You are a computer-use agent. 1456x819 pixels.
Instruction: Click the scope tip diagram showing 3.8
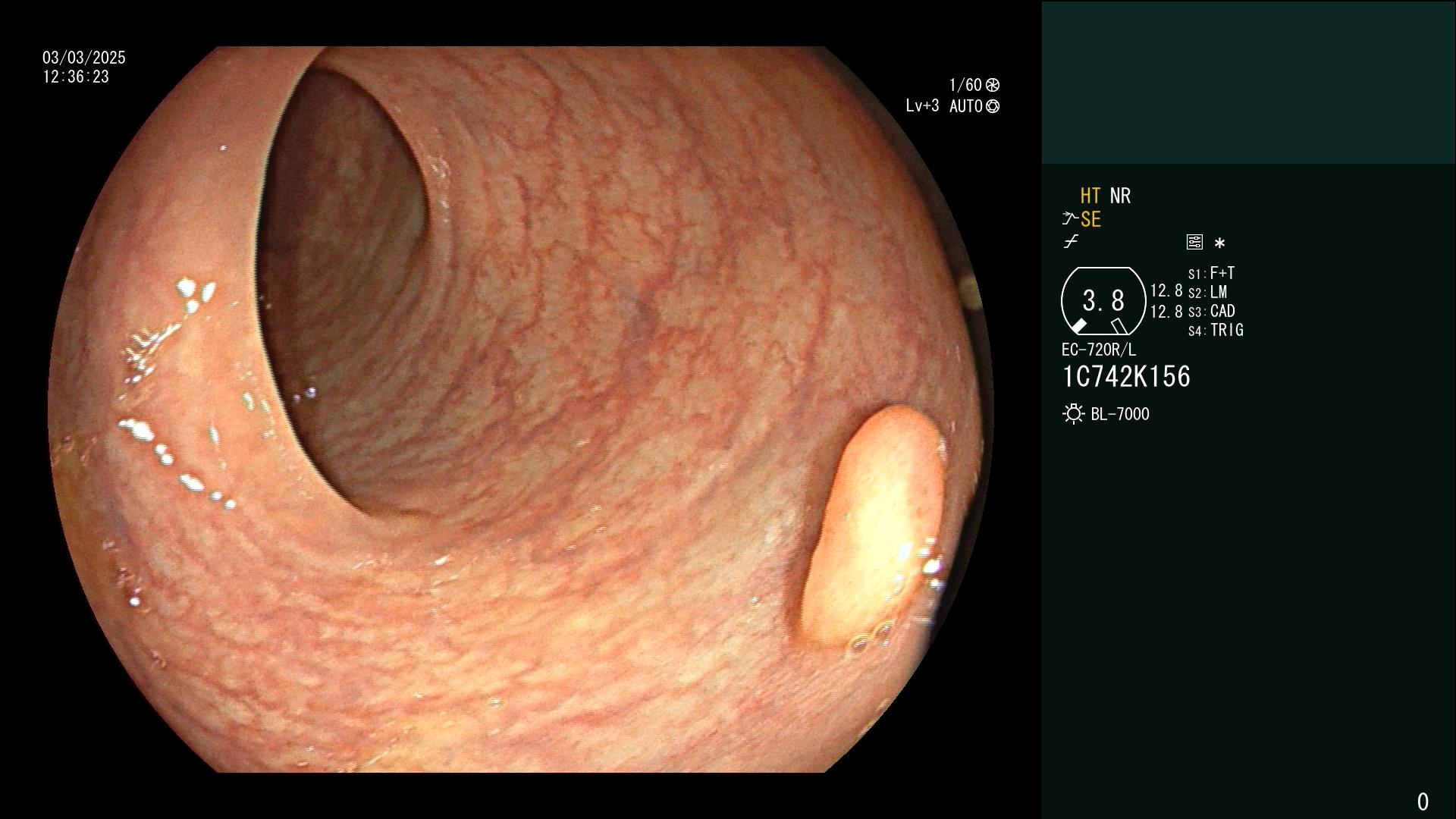(1103, 301)
